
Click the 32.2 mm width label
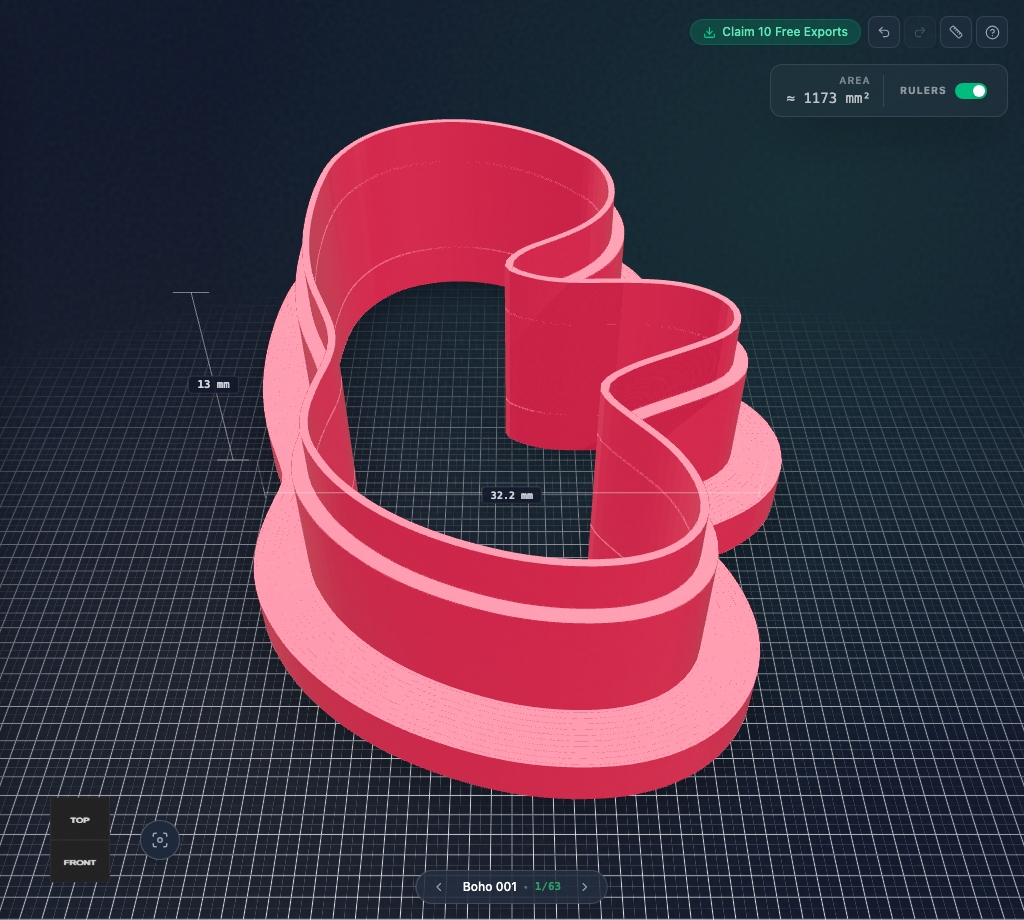pos(511,496)
